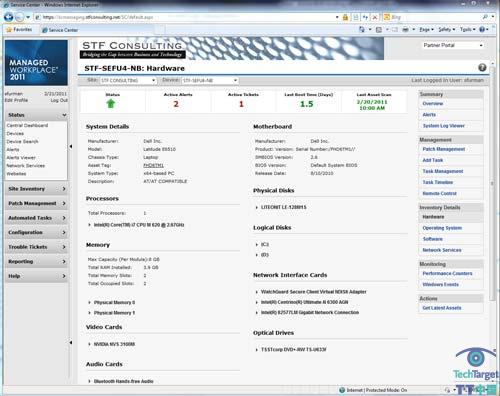Image resolution: width=500 pixels, height=396 pixels.
Task: Open the Performance Counters link
Action: 447,273
